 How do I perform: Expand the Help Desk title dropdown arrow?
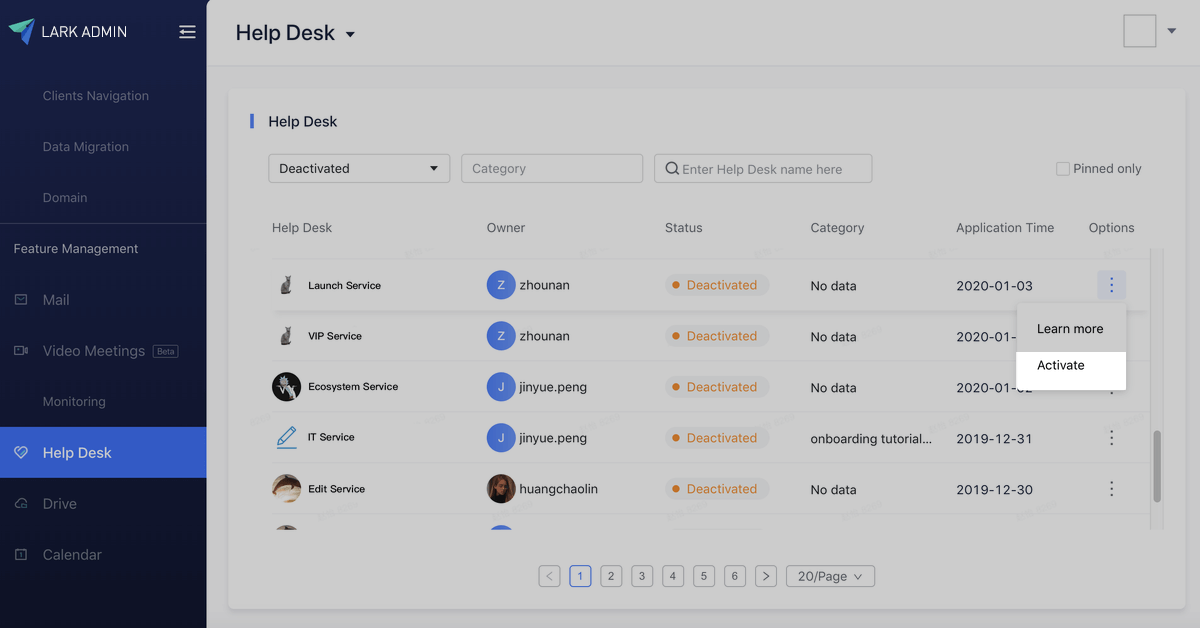tap(350, 35)
